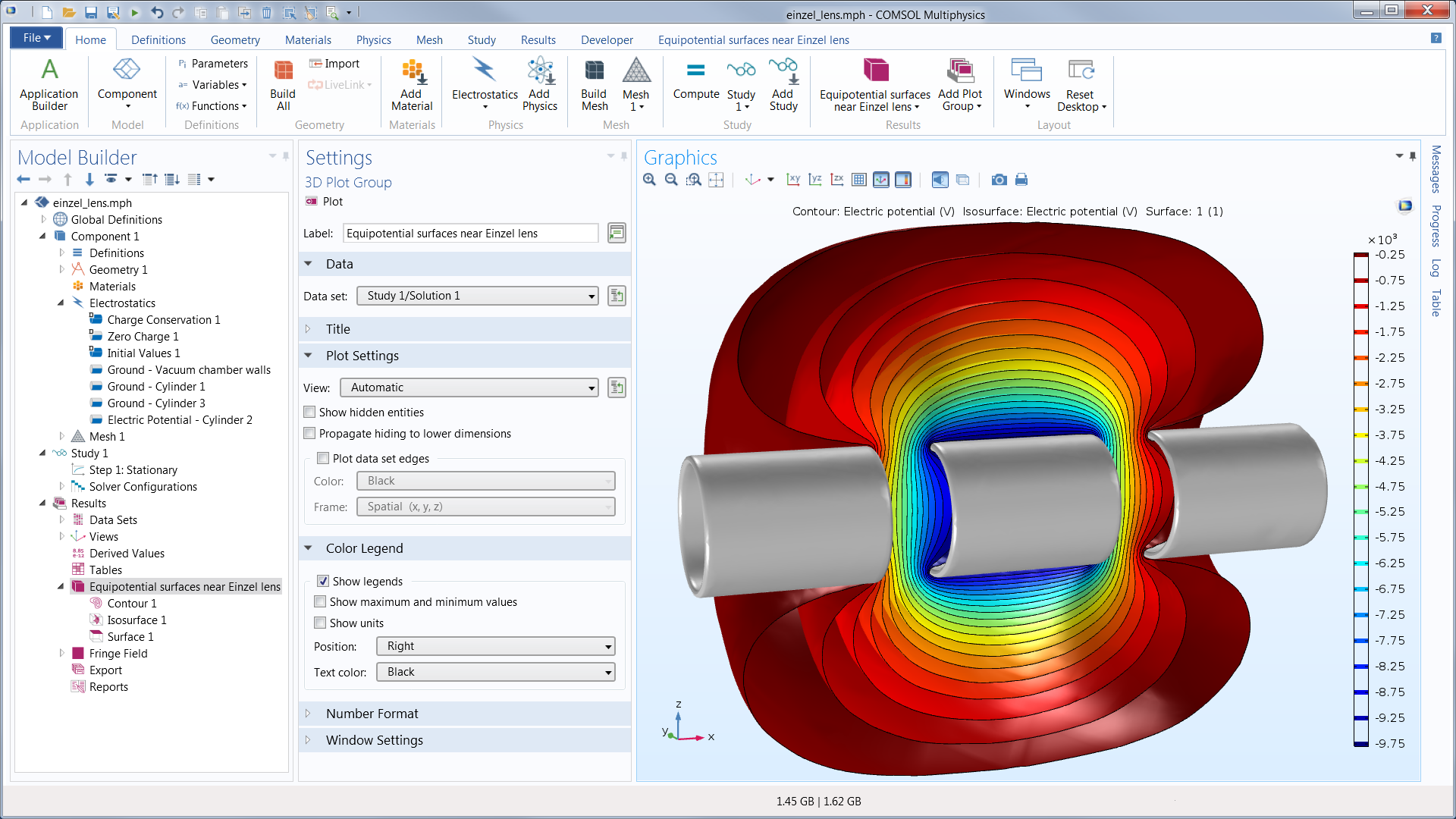Open the Data set dropdown for Study
Viewport: 1456px width, 819px height.
(589, 295)
